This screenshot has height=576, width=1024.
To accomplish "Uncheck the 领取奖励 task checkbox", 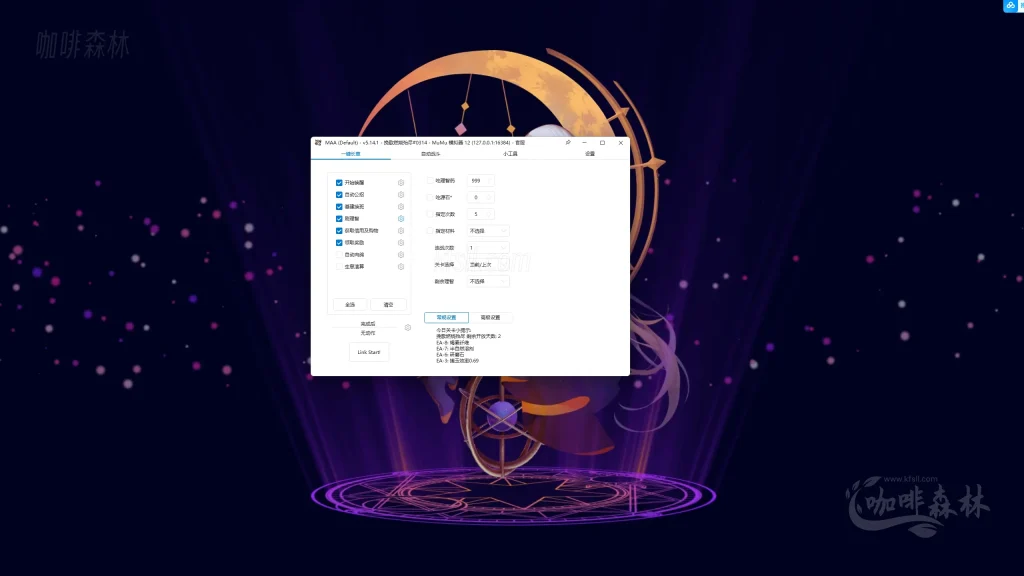I will click(x=339, y=243).
